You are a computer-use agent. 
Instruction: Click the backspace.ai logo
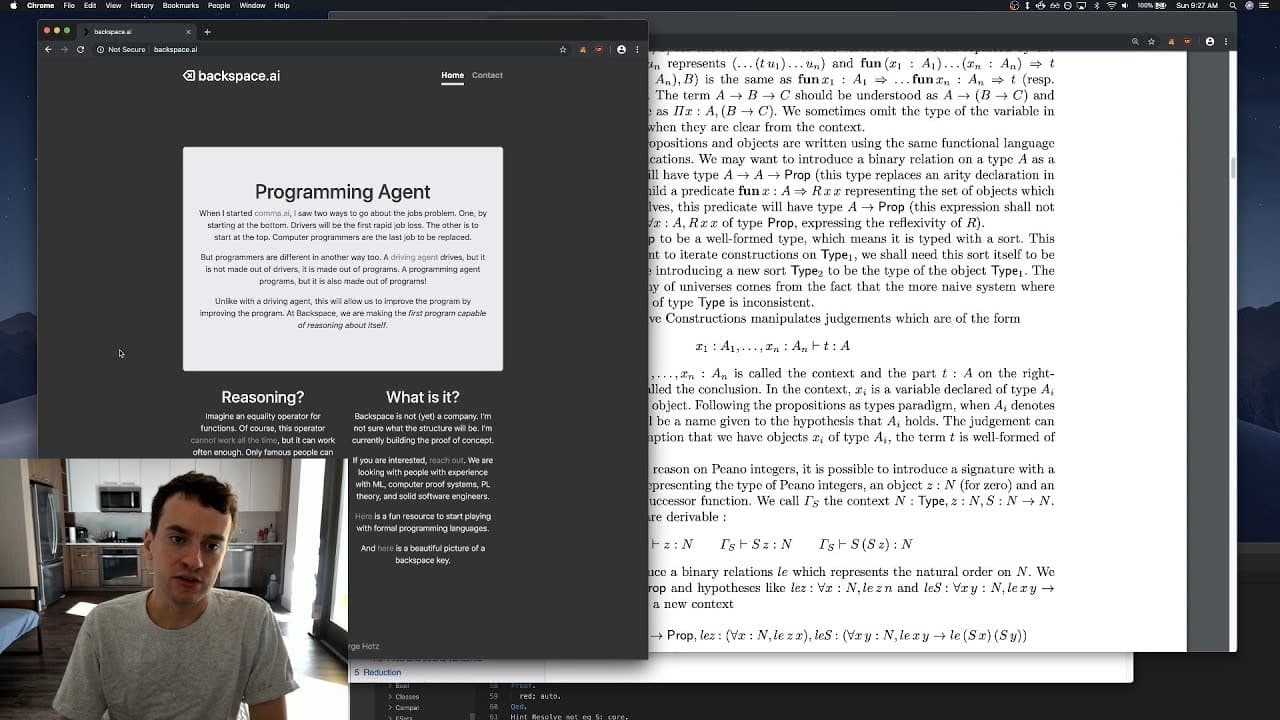click(231, 76)
